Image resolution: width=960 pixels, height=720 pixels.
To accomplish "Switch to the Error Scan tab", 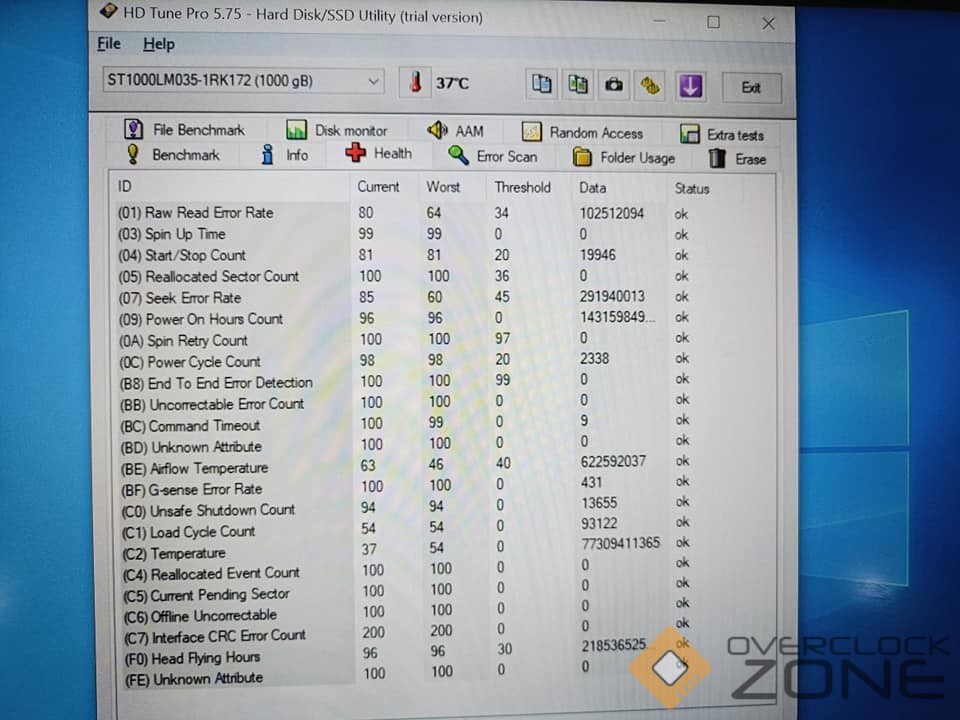I will tap(492, 156).
